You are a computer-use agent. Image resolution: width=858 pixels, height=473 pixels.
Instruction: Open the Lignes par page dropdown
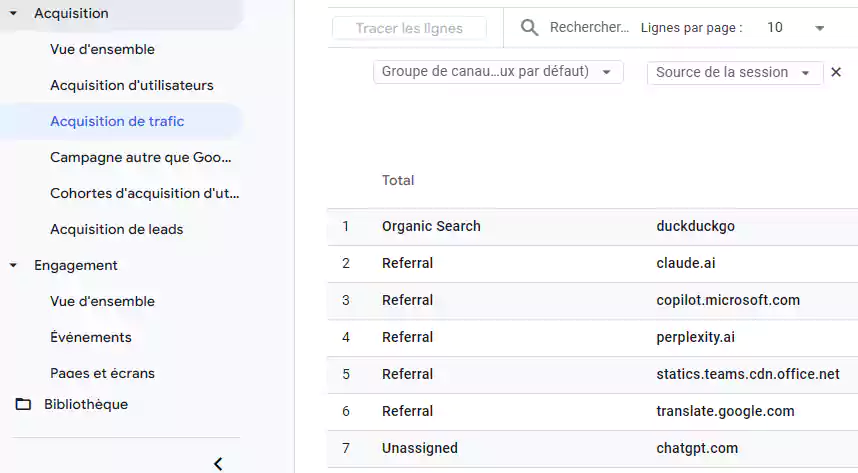tap(795, 28)
